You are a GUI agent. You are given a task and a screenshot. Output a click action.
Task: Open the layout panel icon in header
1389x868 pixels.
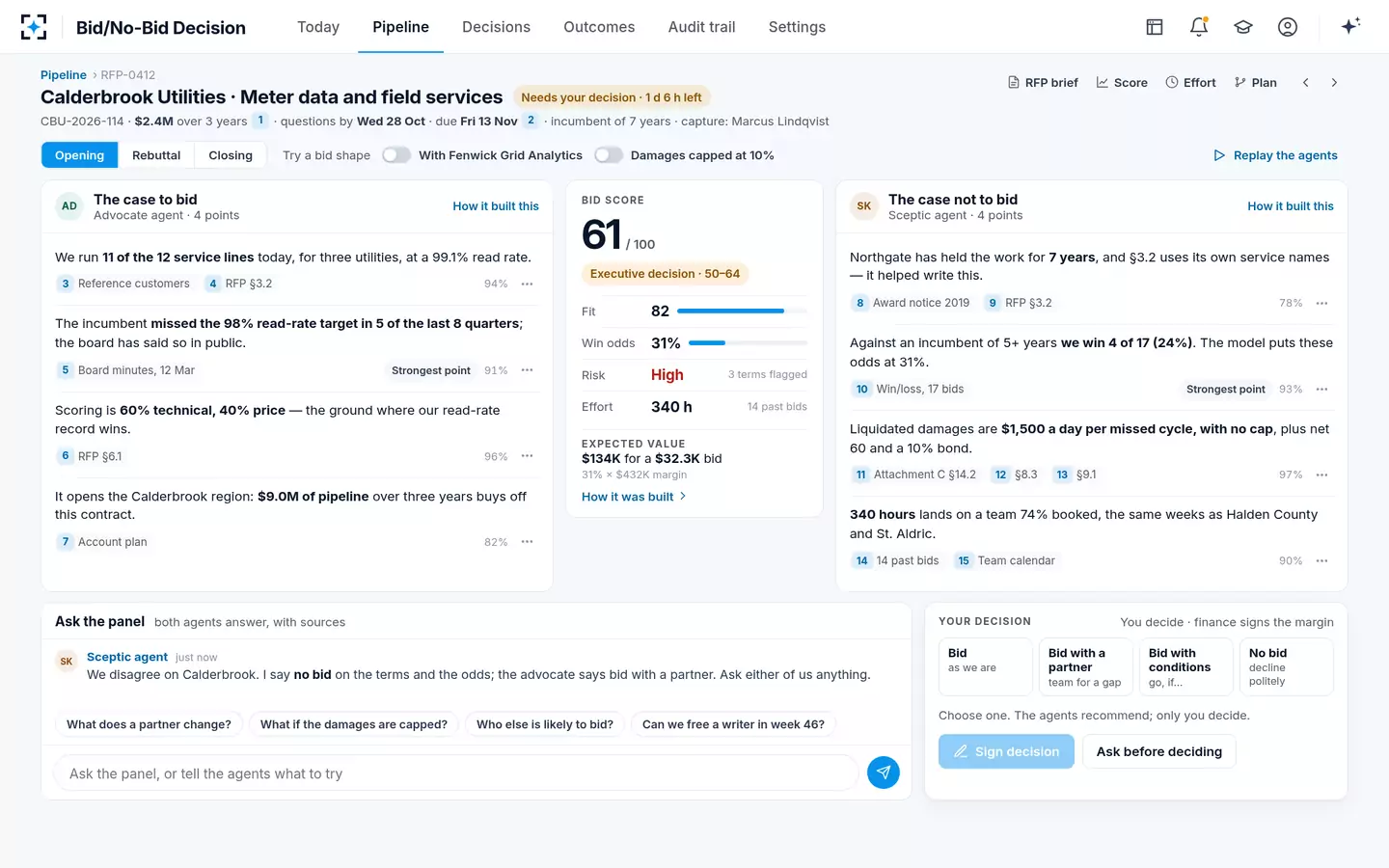pos(1155,27)
